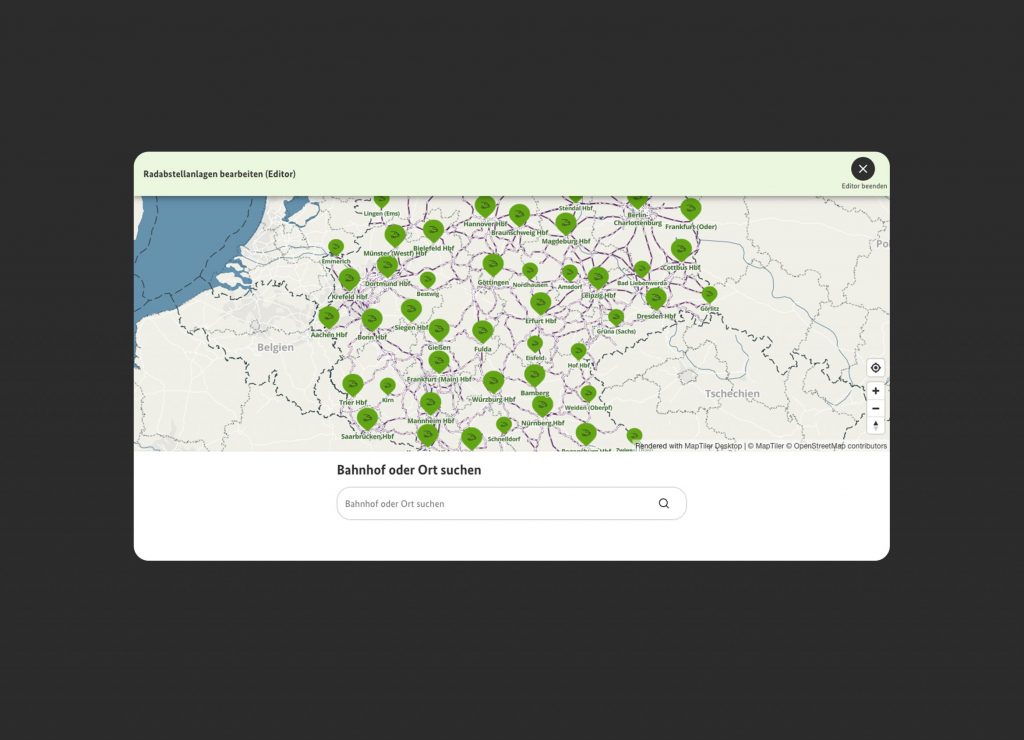Open the OpenStreetMap contributors link
Screen dimensions: 1024x740
click(840, 446)
